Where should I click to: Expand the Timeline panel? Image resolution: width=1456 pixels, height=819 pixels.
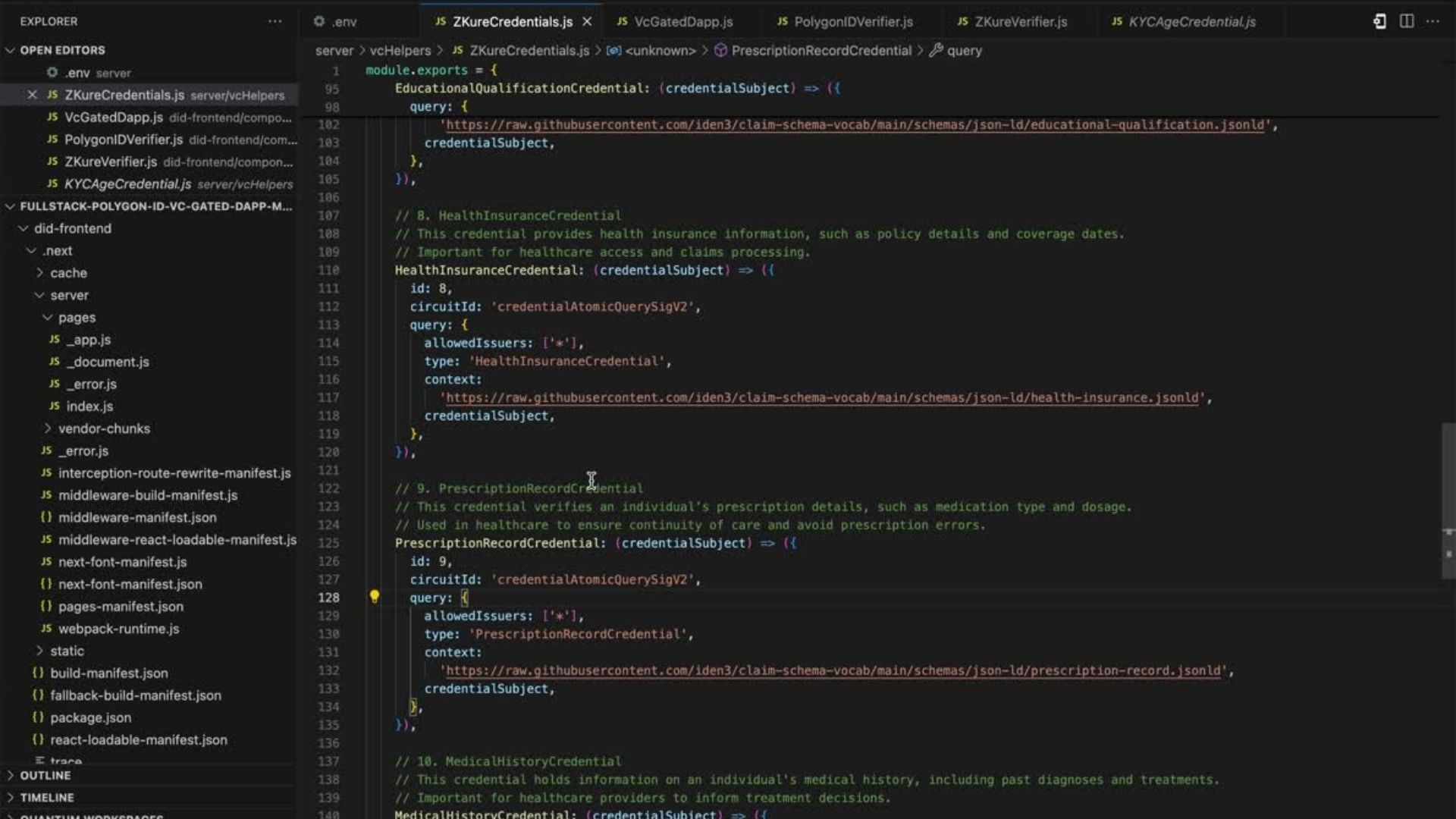click(47, 797)
